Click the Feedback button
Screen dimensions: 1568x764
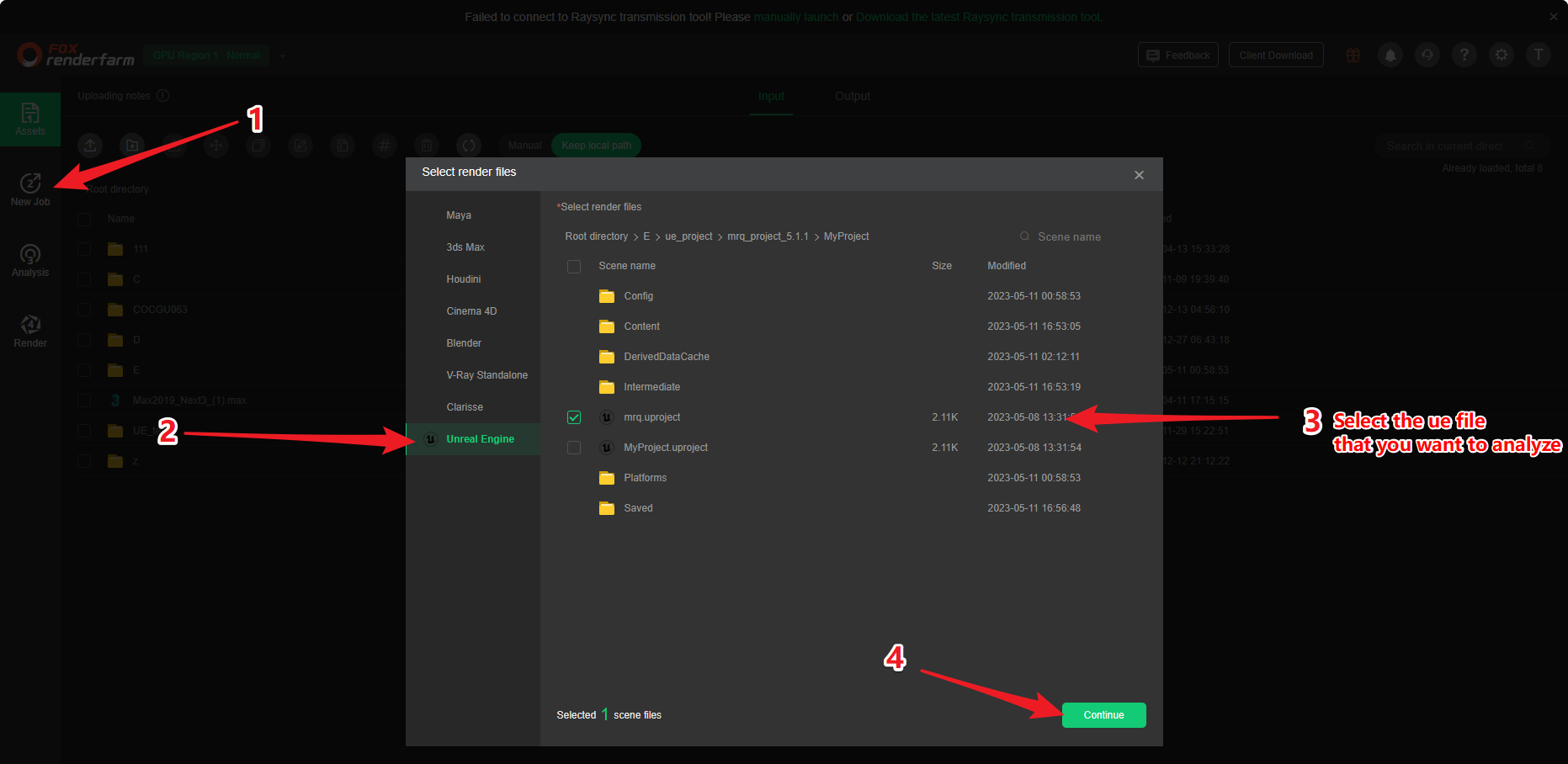1178,56
